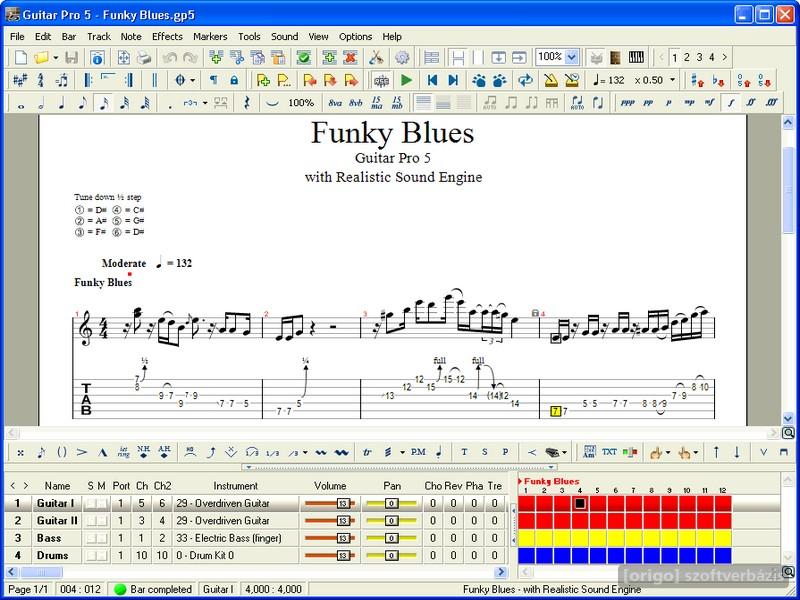Open the tremolo bar dropdown
Image resolution: width=800 pixels, height=600 pixels.
coord(564,452)
